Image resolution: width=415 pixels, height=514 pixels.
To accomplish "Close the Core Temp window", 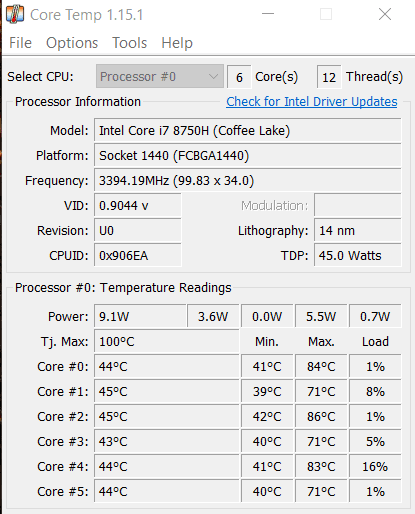I will [x=385, y=14].
